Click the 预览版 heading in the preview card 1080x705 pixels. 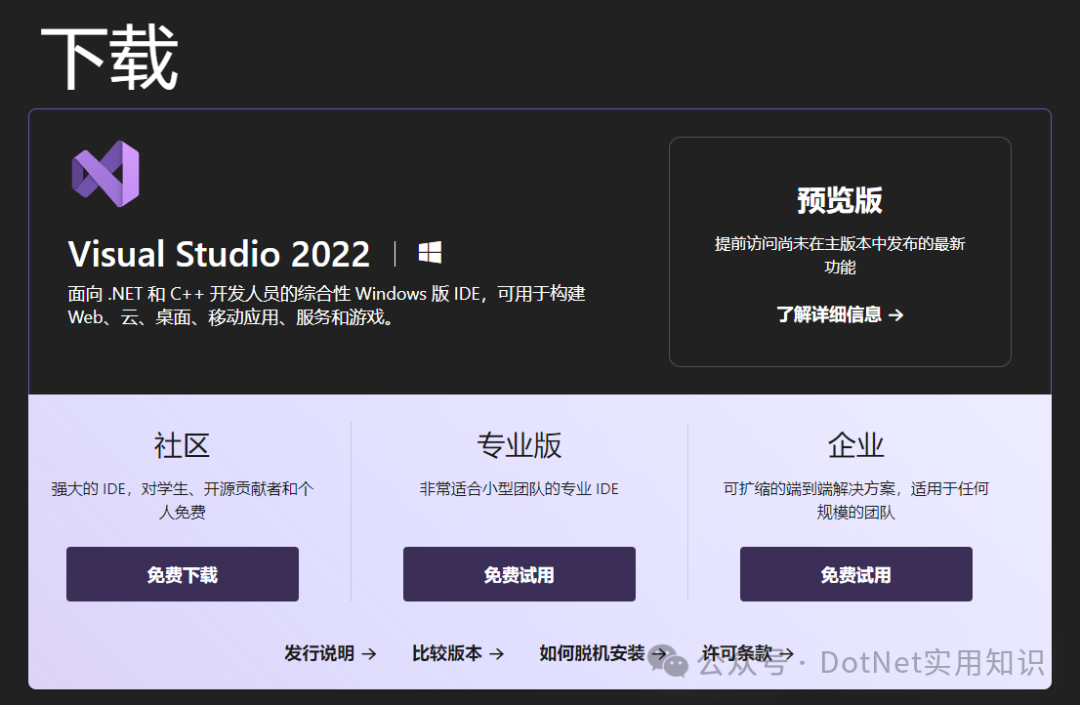pos(840,200)
